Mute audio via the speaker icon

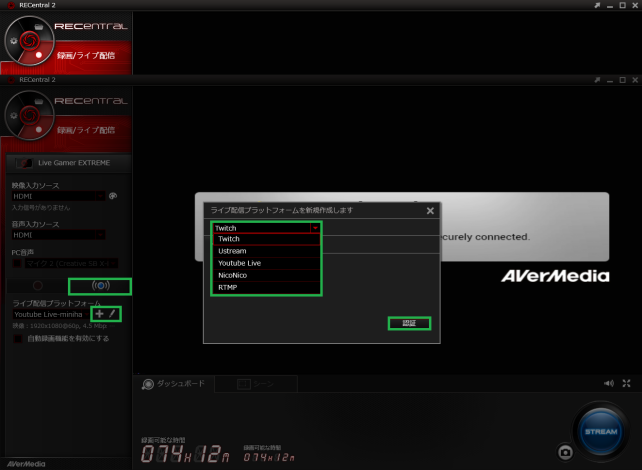[x=609, y=383]
